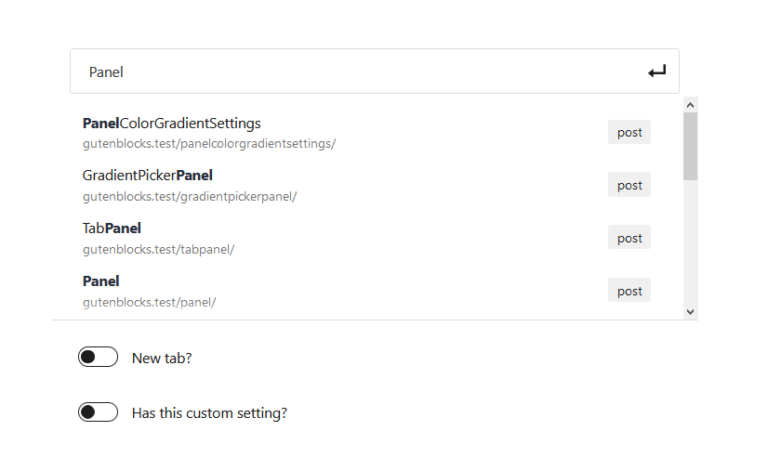Click the Panel search input field
Image resolution: width=768 pixels, height=470 pixels.
(x=375, y=71)
